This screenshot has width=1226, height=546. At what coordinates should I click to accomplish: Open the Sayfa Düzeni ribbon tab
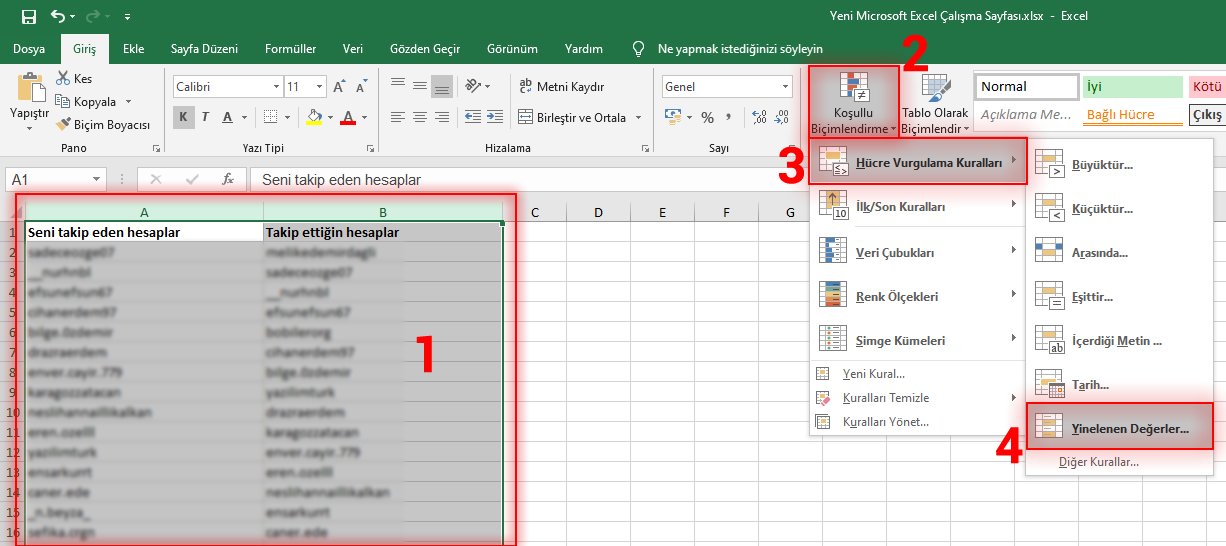[203, 48]
